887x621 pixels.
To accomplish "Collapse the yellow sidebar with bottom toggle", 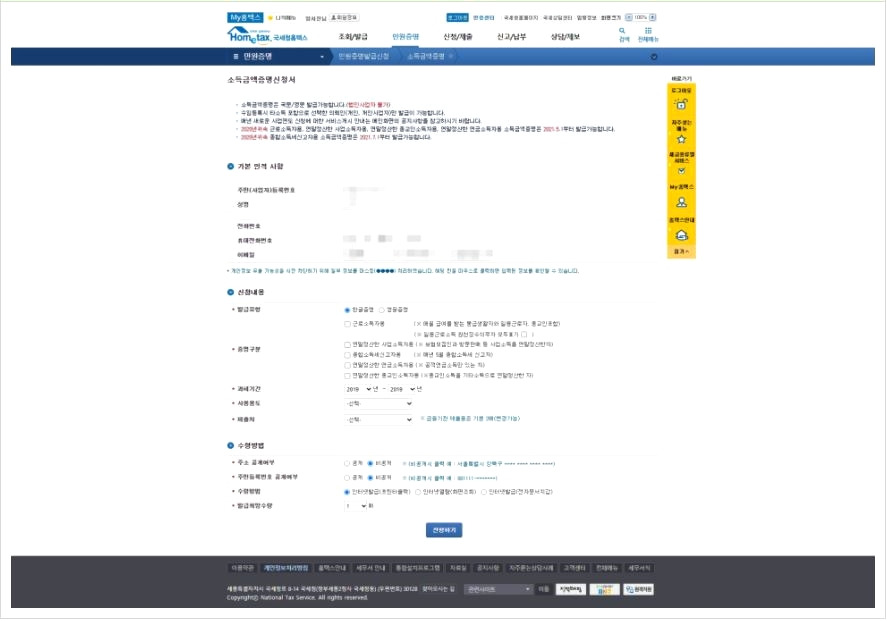I will [x=681, y=252].
